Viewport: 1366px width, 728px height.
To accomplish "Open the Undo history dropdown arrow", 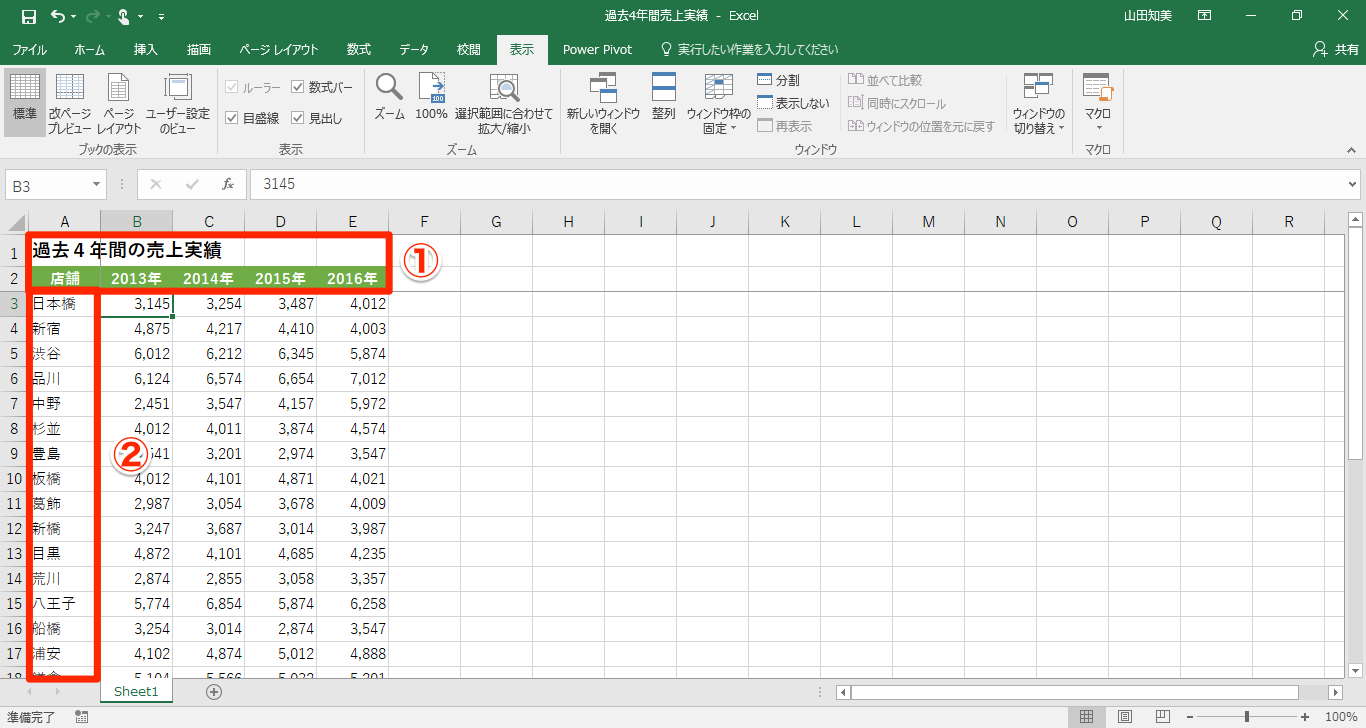I will click(x=75, y=16).
